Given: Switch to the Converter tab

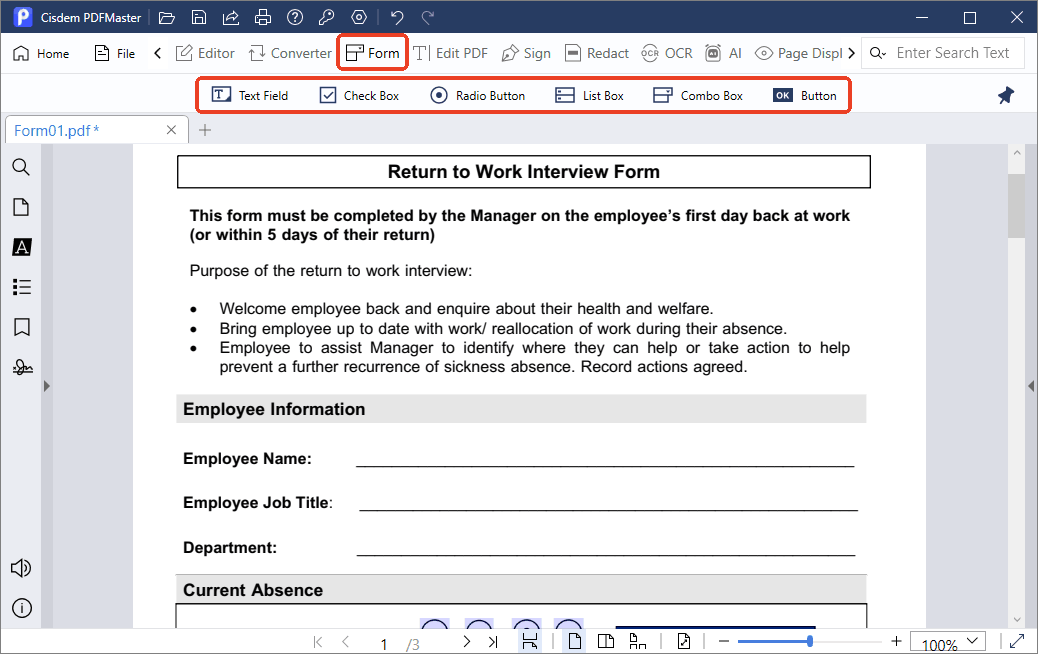Looking at the screenshot, I should [x=290, y=53].
